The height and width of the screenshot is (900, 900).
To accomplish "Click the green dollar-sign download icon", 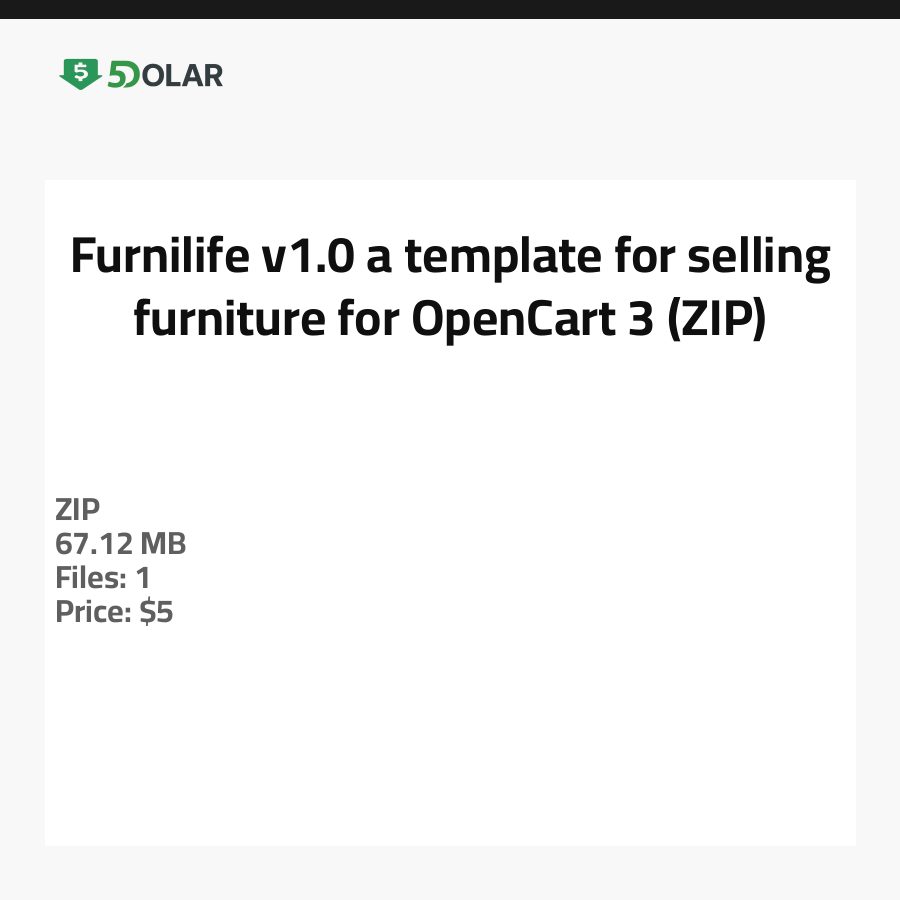I will point(80,74).
